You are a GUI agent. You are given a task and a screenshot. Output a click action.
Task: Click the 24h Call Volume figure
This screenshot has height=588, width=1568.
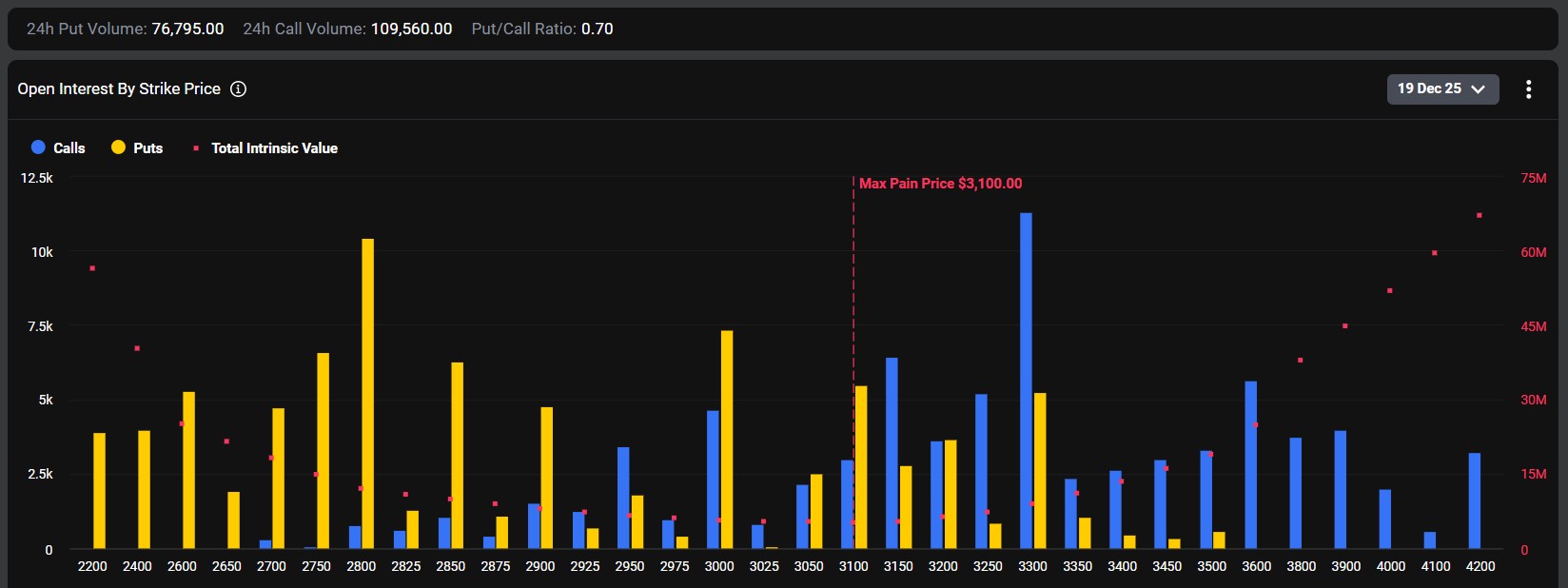[411, 29]
